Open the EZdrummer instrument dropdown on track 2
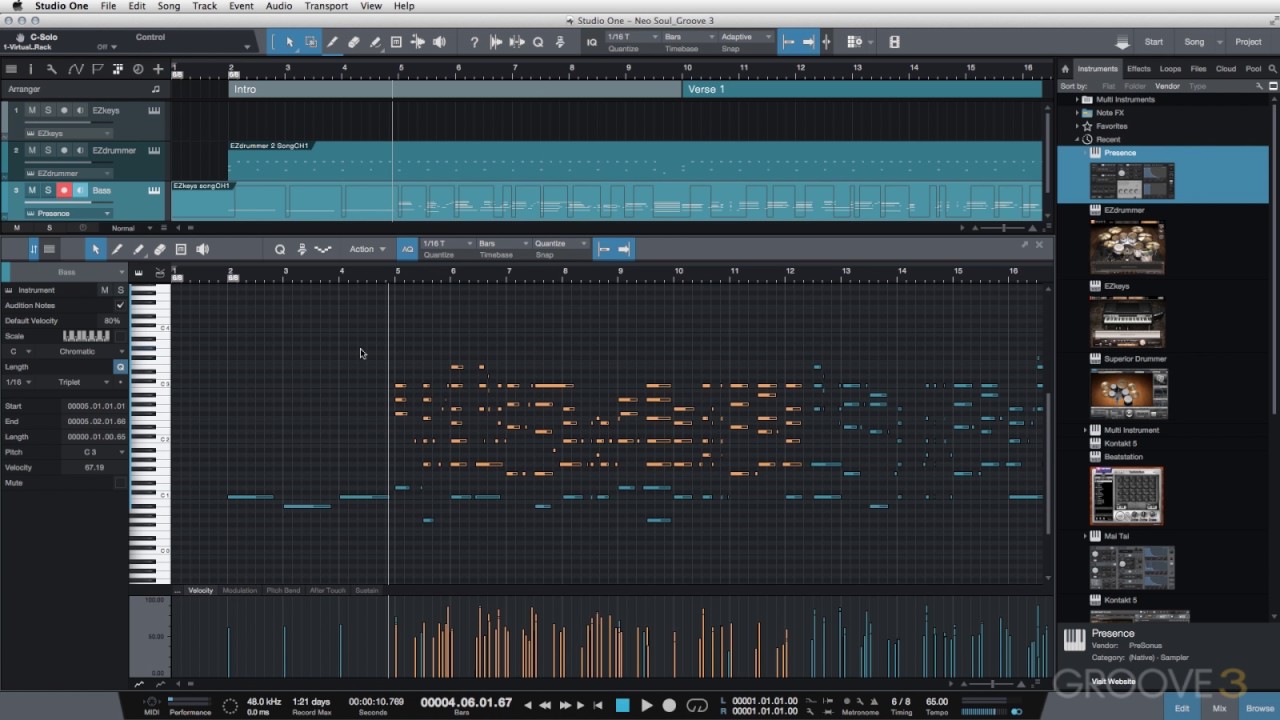 (x=67, y=173)
